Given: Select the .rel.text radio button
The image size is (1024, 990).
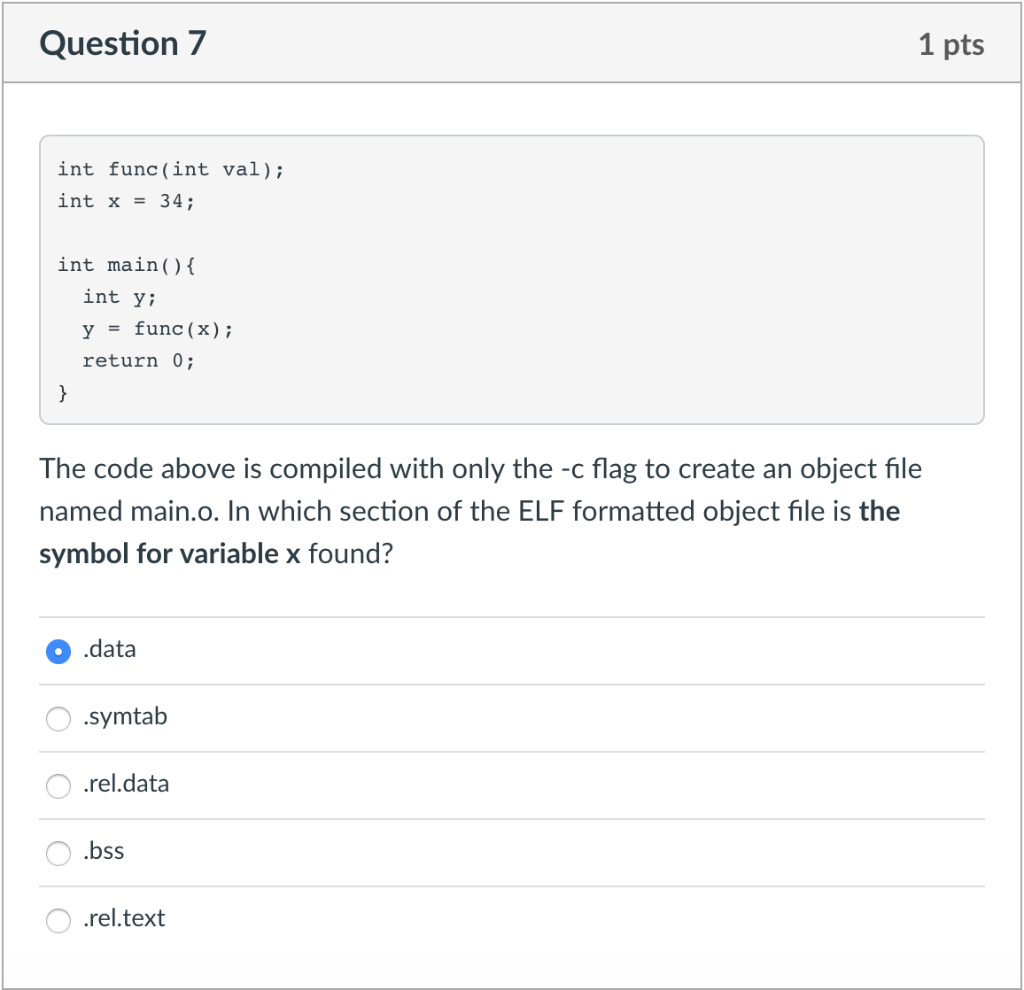Looking at the screenshot, I should 57,920.
